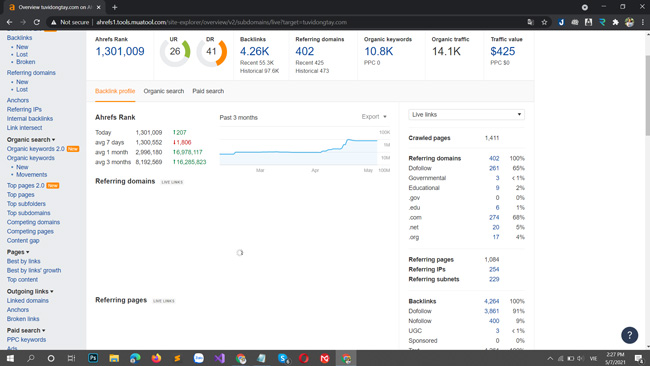Open the Windows Start menu

point(10,358)
